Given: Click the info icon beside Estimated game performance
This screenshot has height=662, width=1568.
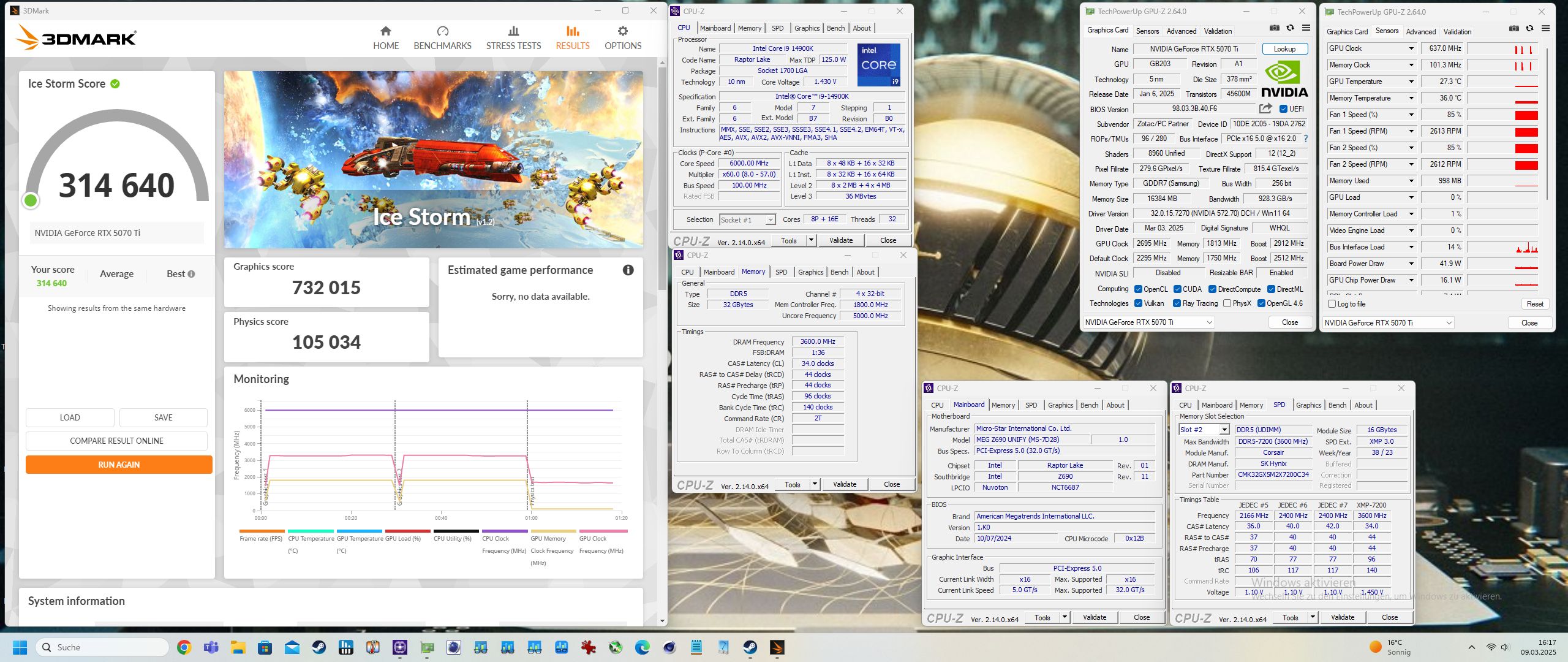Looking at the screenshot, I should (628, 270).
